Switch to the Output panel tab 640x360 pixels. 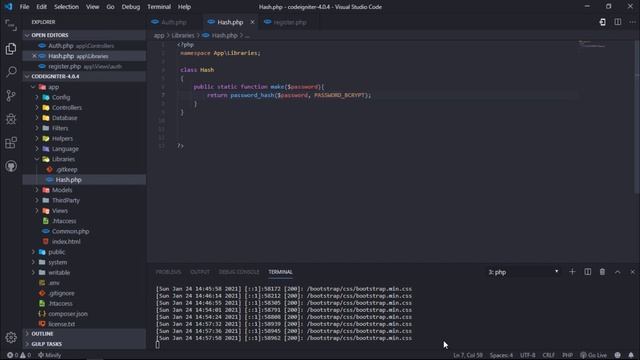click(200, 272)
